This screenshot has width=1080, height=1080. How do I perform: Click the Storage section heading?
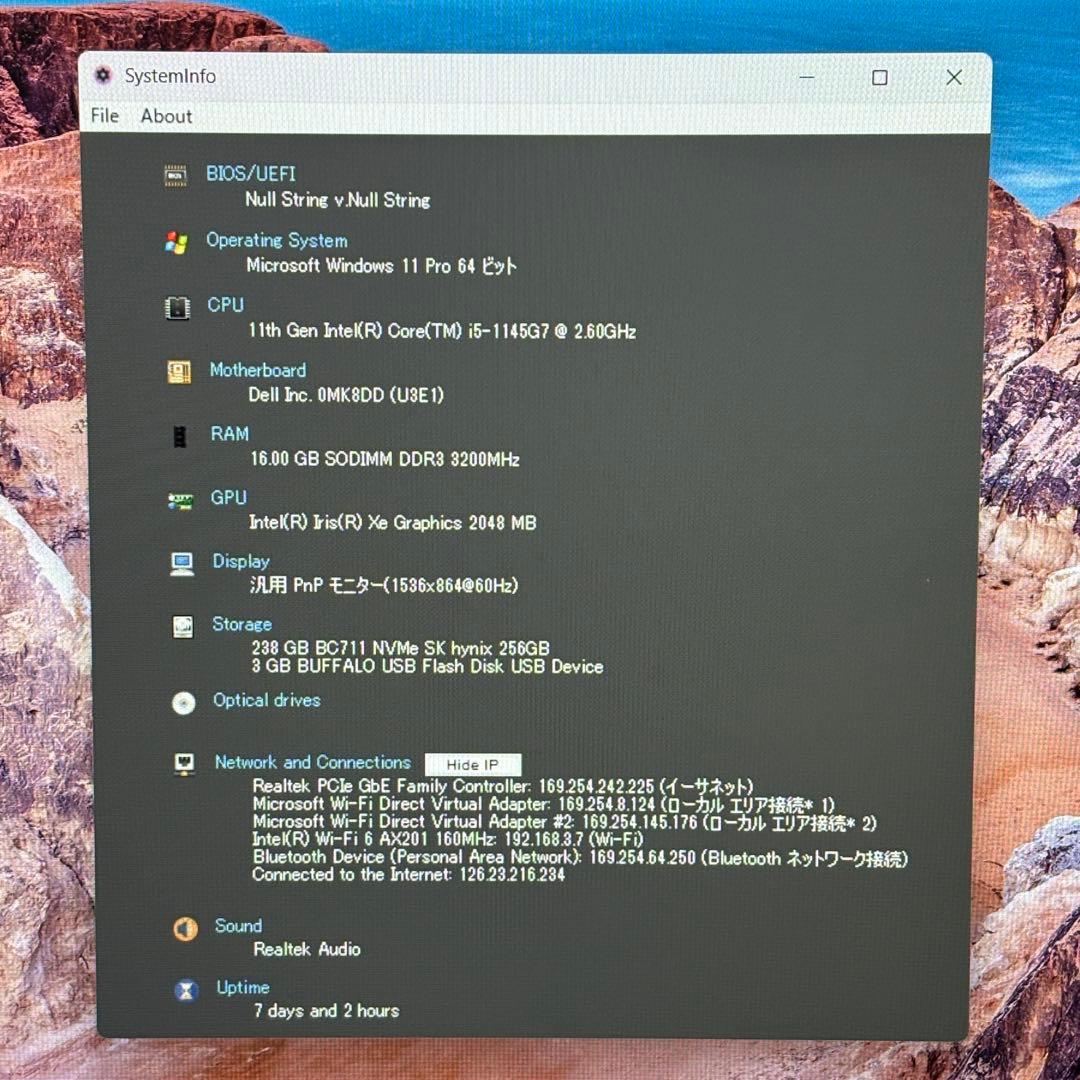241,624
